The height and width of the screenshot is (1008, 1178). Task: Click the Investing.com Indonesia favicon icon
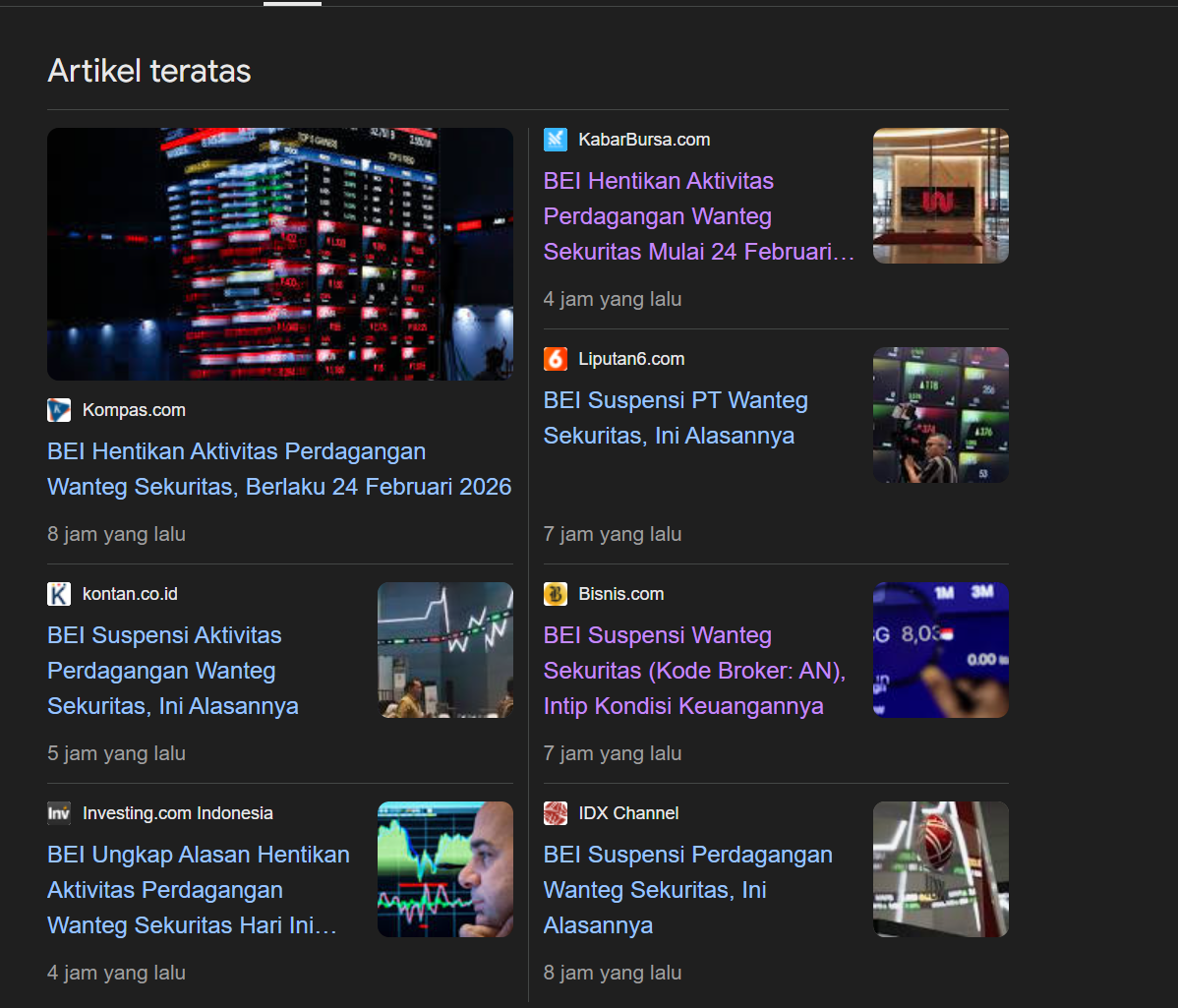click(59, 813)
